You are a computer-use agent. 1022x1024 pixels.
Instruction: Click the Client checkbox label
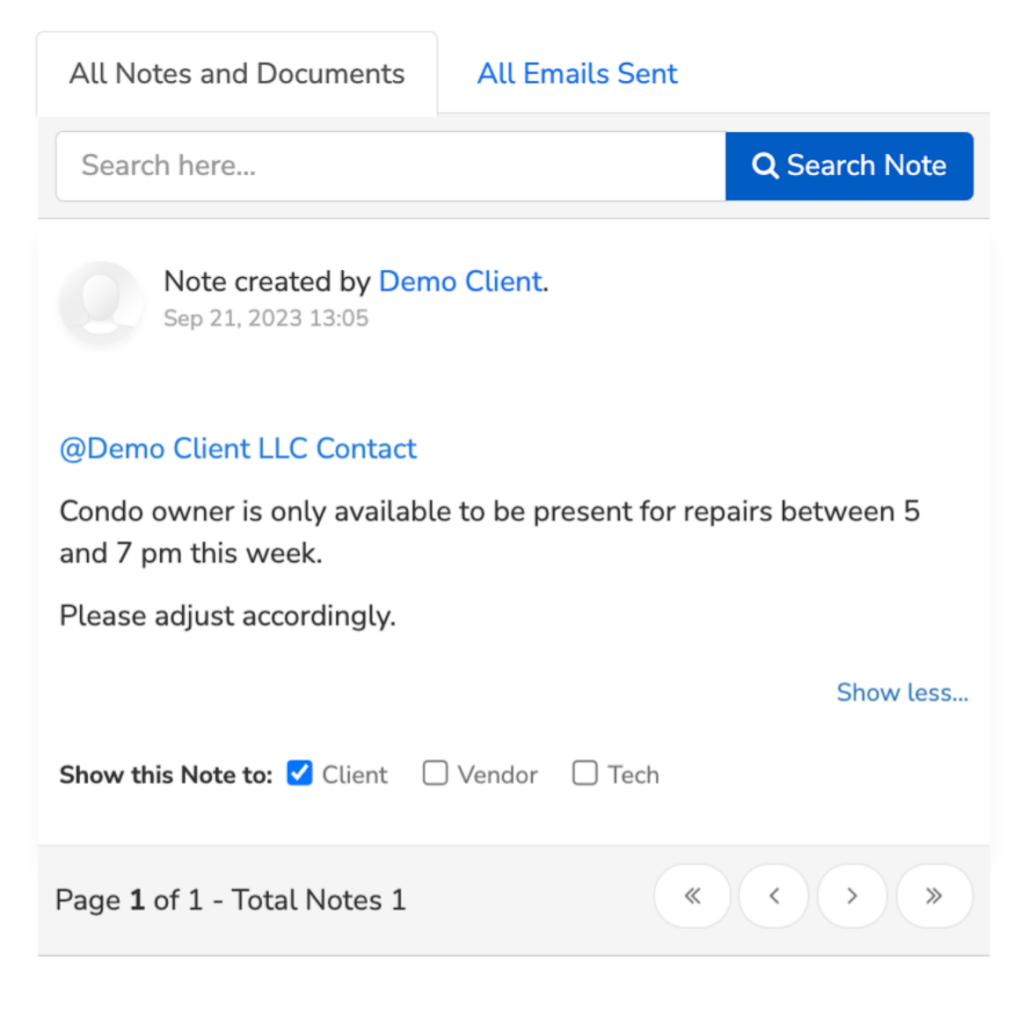point(355,775)
